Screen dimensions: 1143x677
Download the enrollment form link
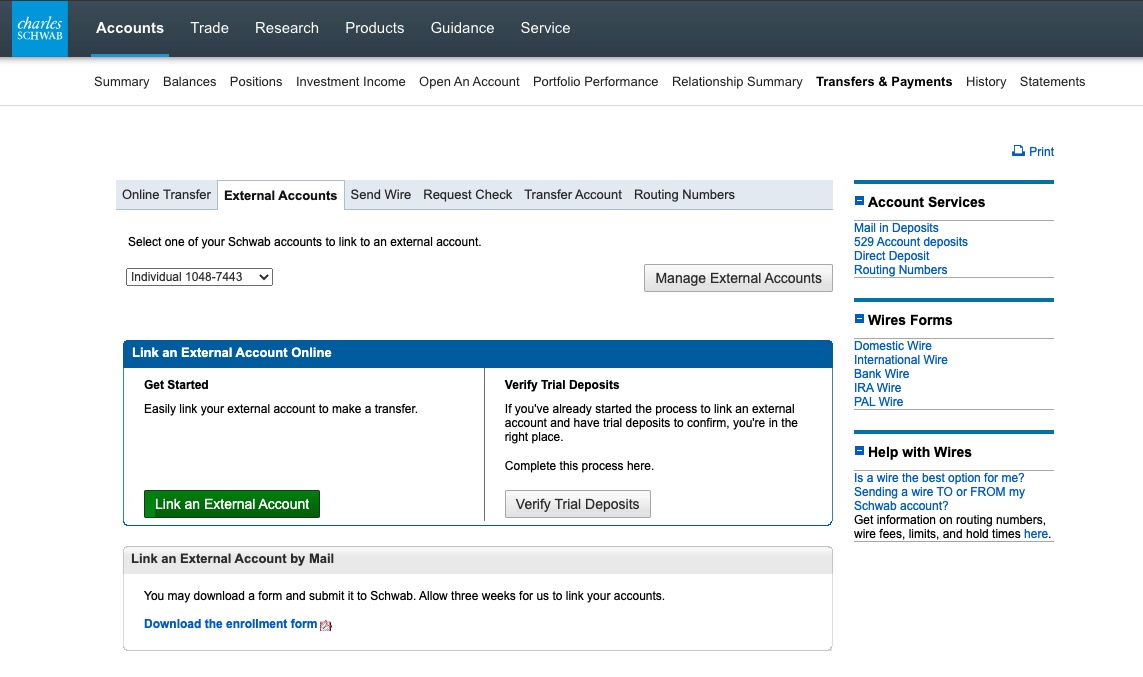pyautogui.click(x=230, y=624)
